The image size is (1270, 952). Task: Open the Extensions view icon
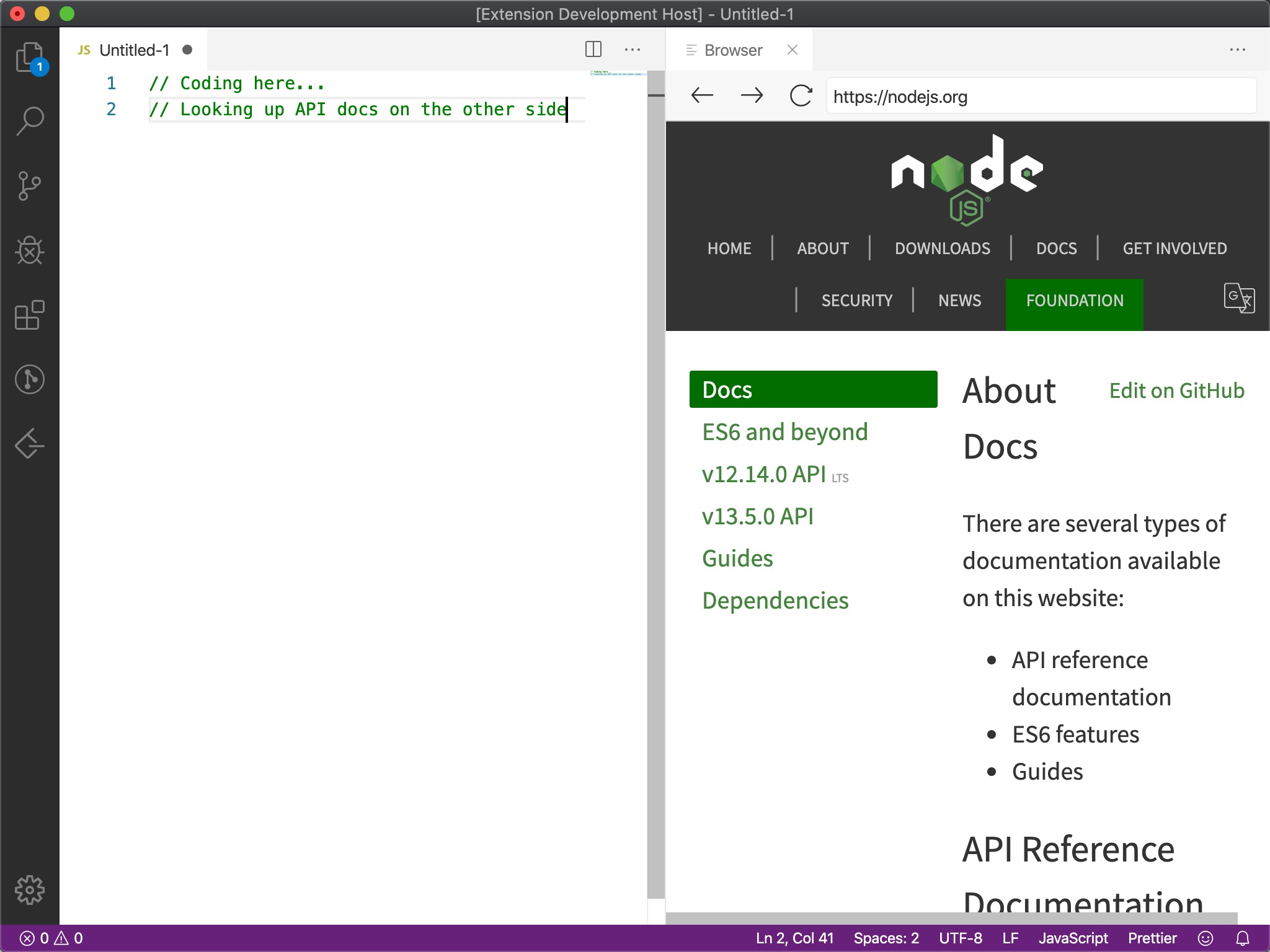click(x=29, y=315)
